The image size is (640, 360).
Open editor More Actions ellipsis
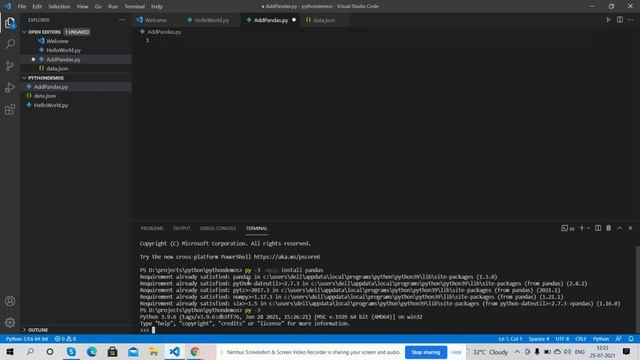(631, 20)
